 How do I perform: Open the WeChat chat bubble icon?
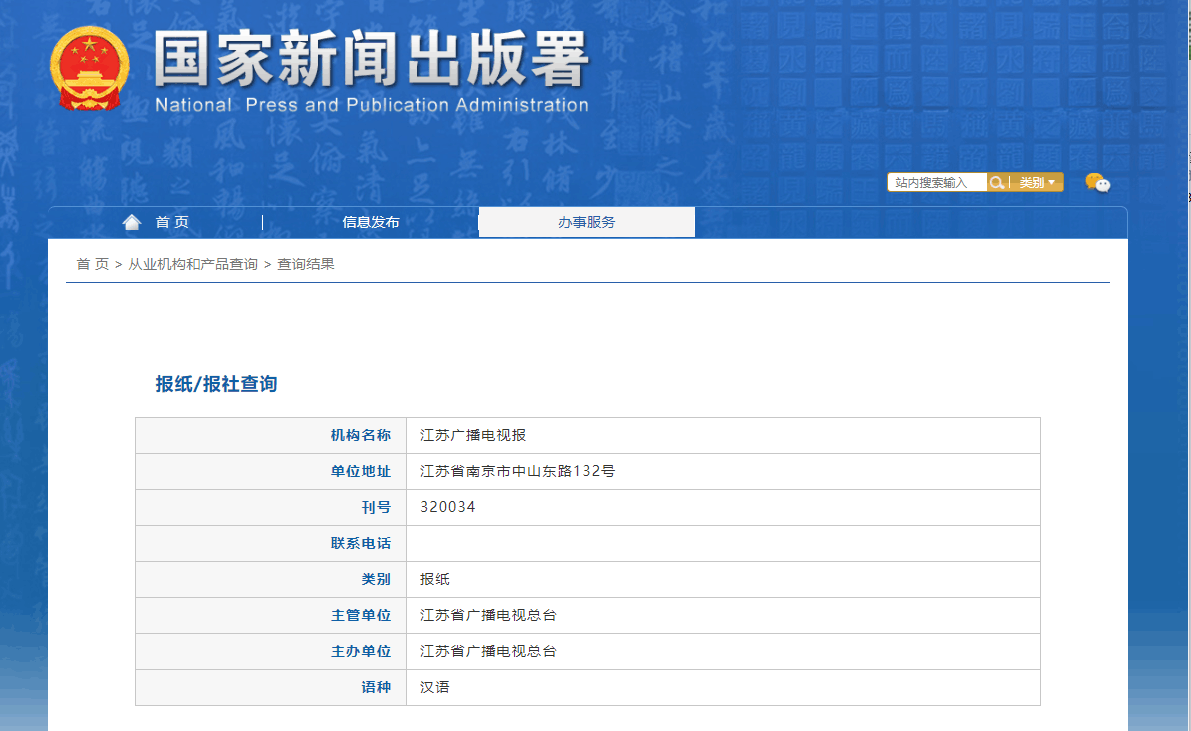(x=1097, y=182)
